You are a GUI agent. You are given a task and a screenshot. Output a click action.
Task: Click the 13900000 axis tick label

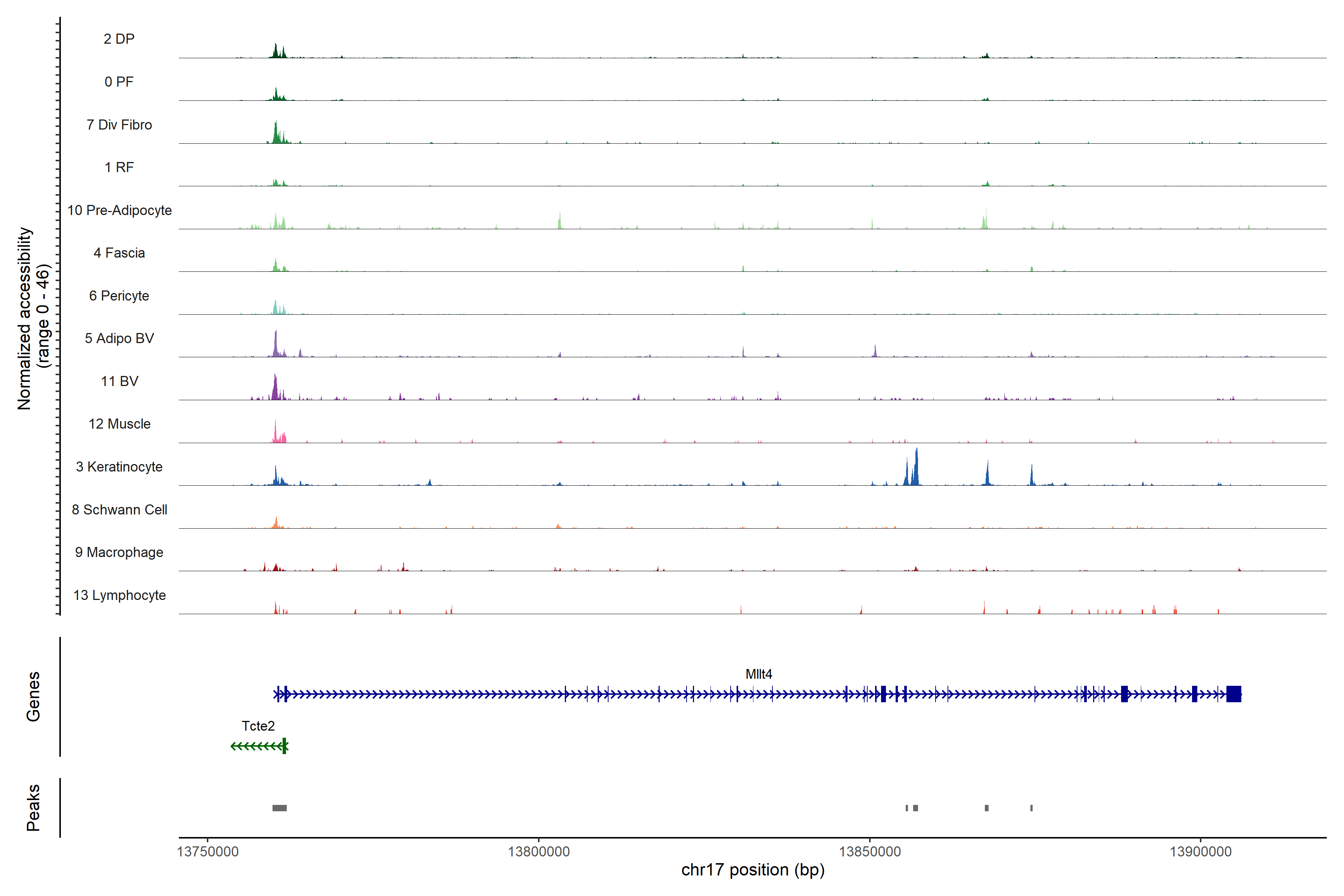(1200, 852)
